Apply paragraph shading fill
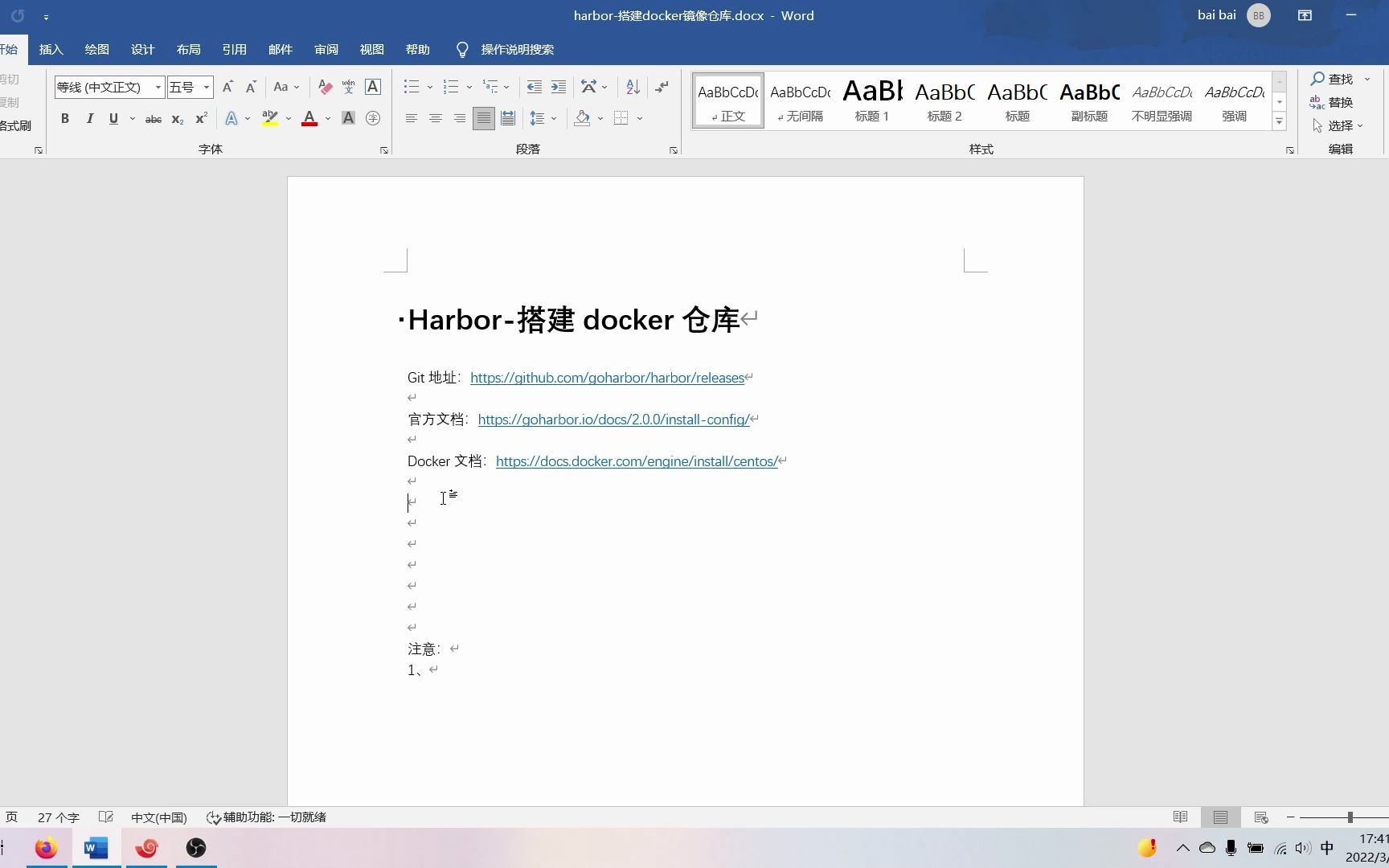 [x=583, y=119]
